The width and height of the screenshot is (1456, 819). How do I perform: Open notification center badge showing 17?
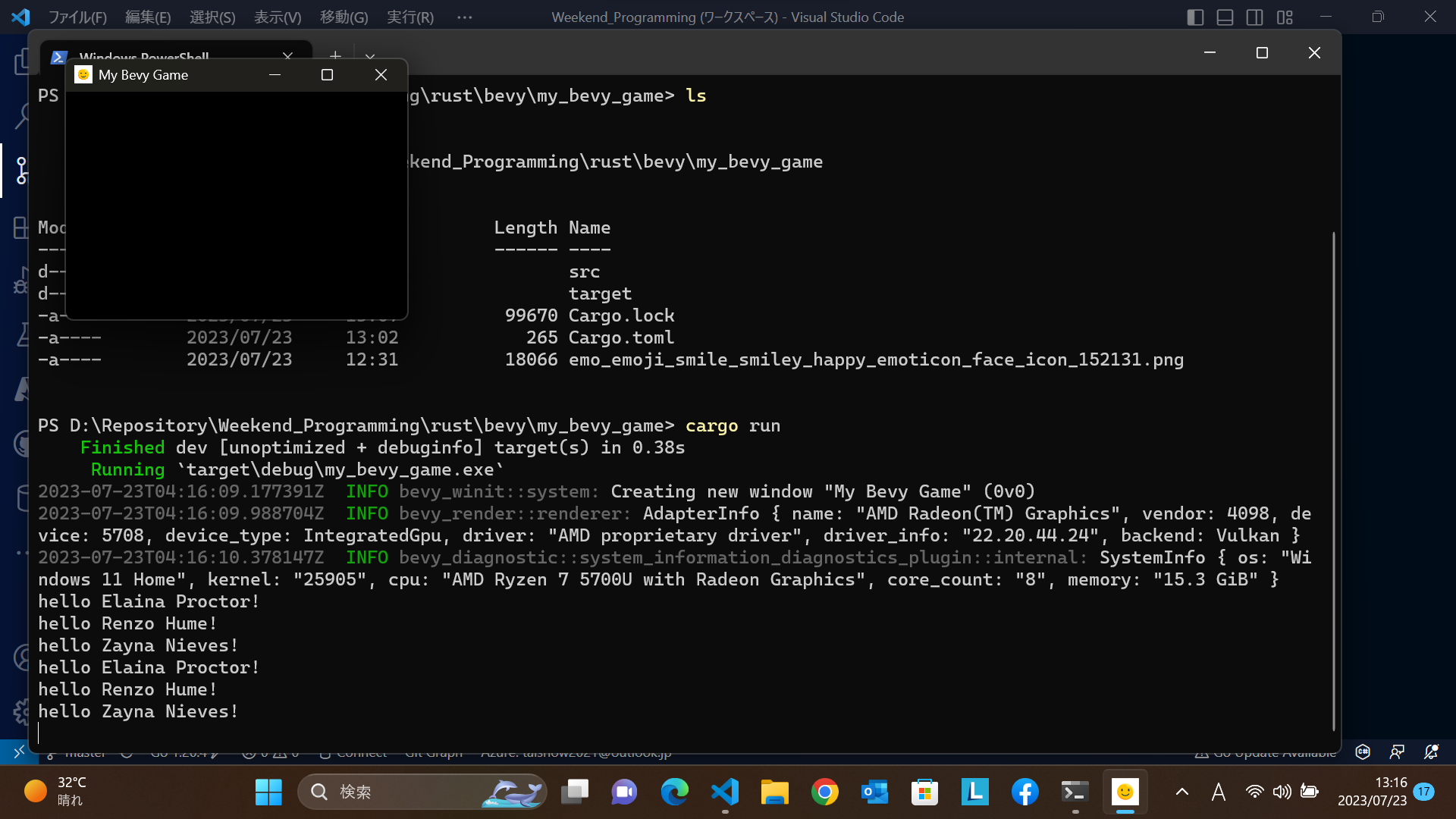tap(1424, 791)
